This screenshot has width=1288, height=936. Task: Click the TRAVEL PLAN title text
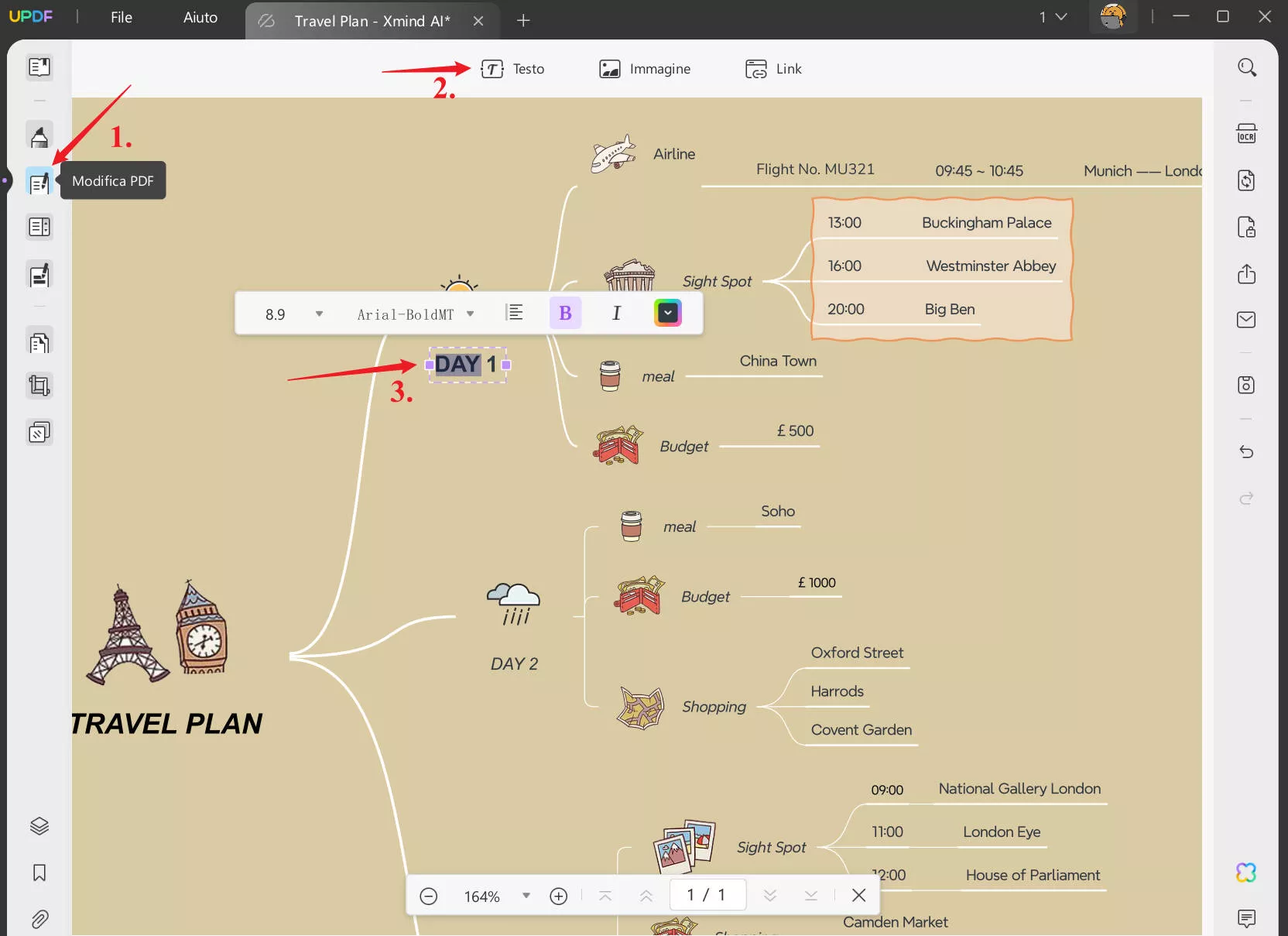click(x=167, y=724)
